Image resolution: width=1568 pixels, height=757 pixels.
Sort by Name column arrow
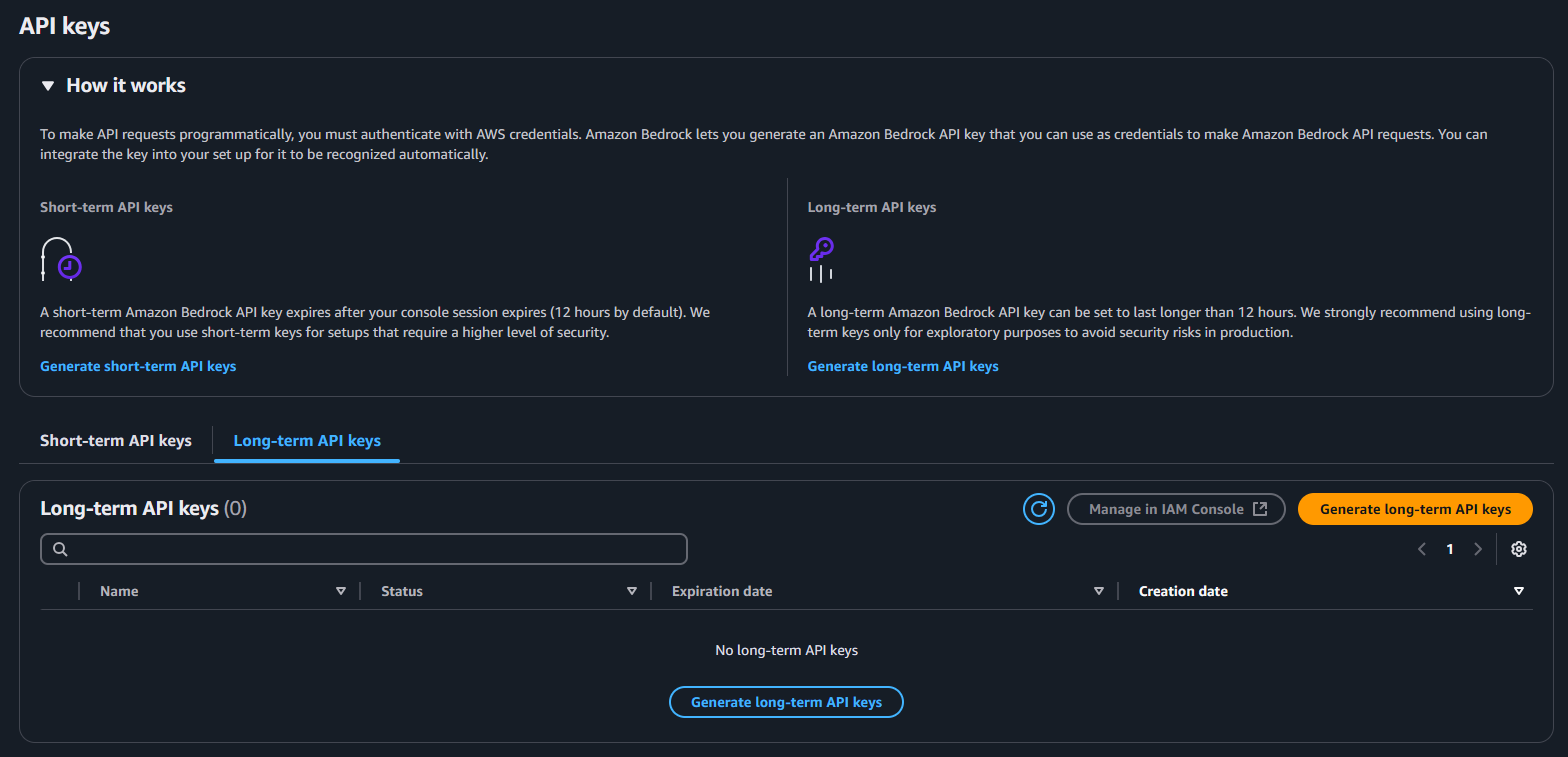[x=341, y=591]
